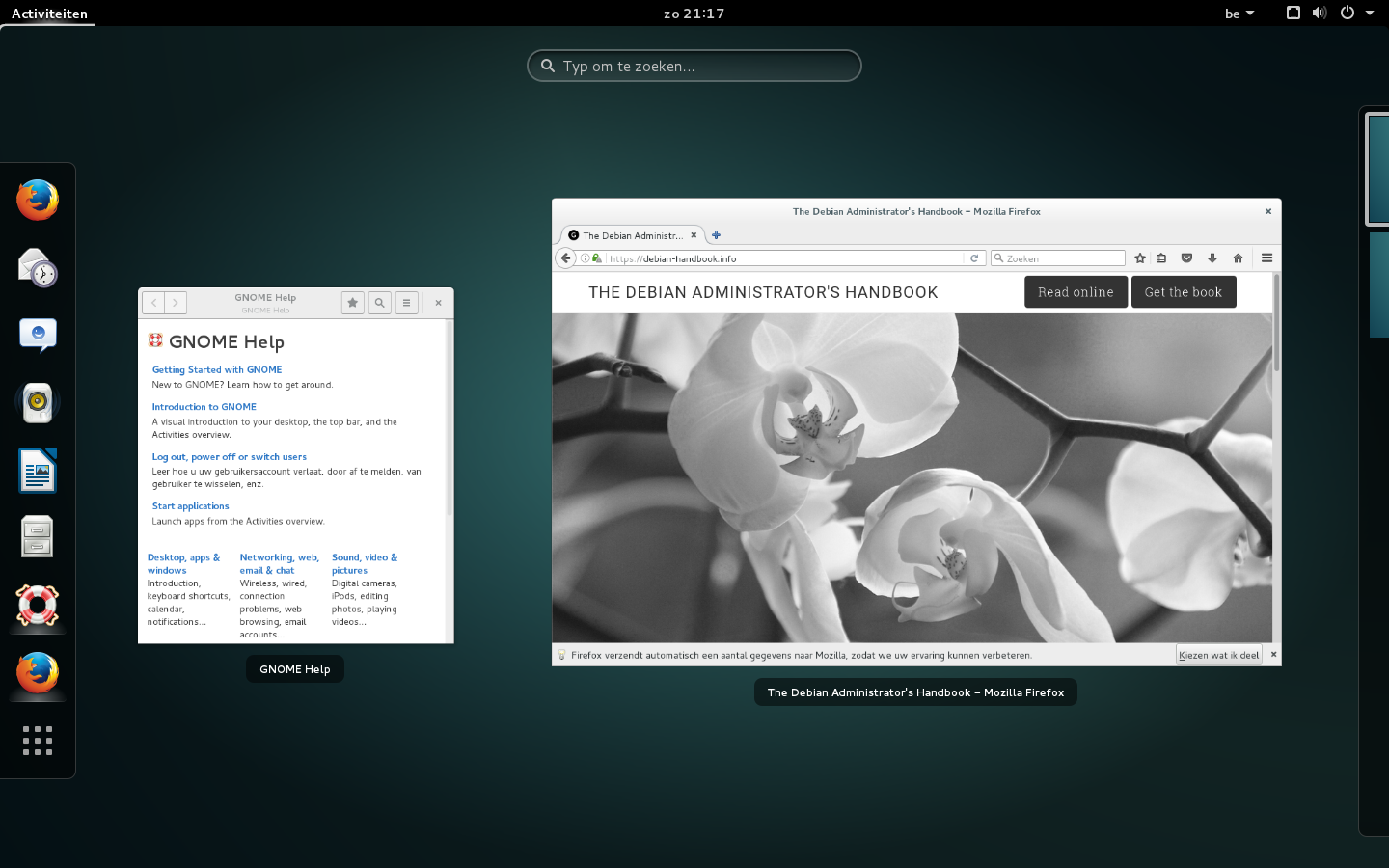The height and width of the screenshot is (868, 1389).
Task: Click the padlock icon in Firefox URL bar
Action: pyautogui.click(x=596, y=258)
